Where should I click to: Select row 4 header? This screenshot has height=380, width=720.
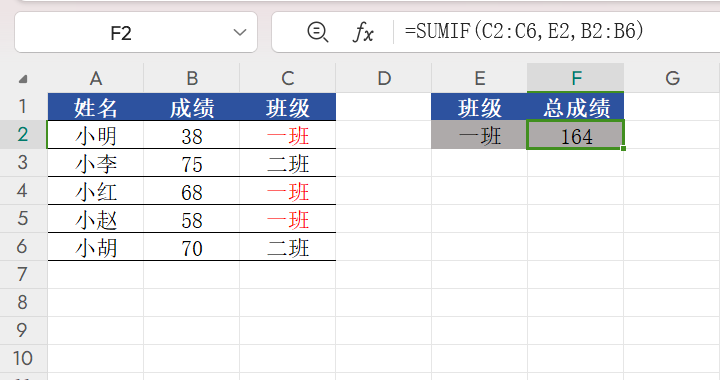(23, 190)
